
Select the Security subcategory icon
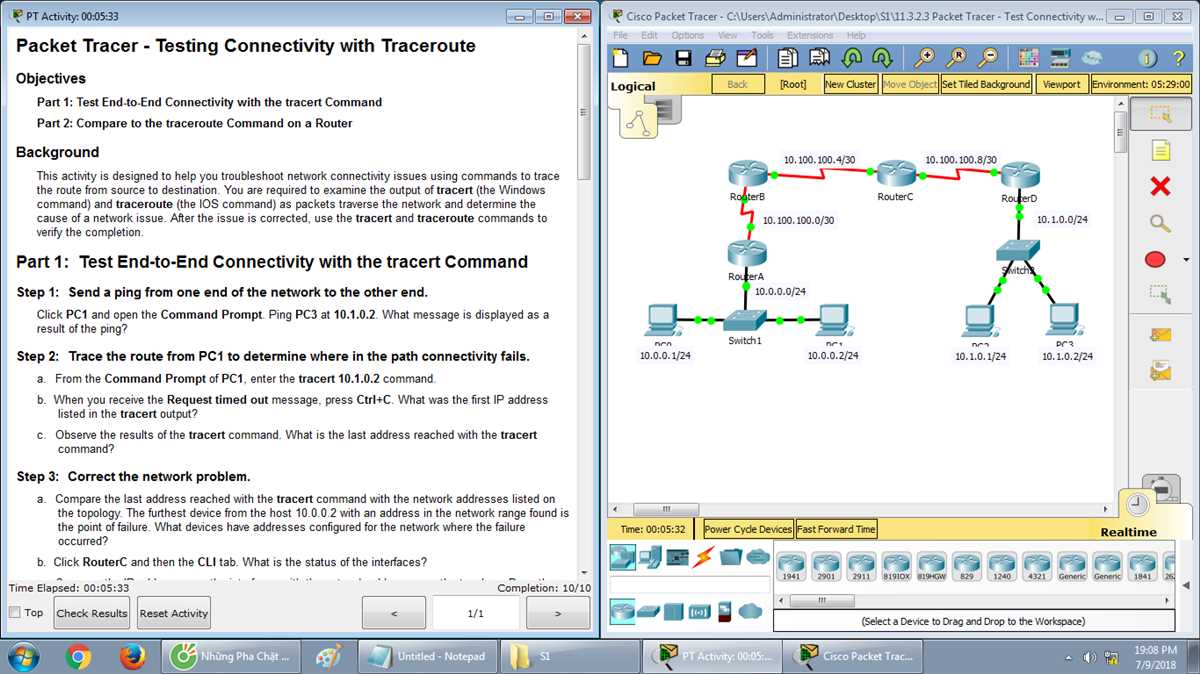725,611
